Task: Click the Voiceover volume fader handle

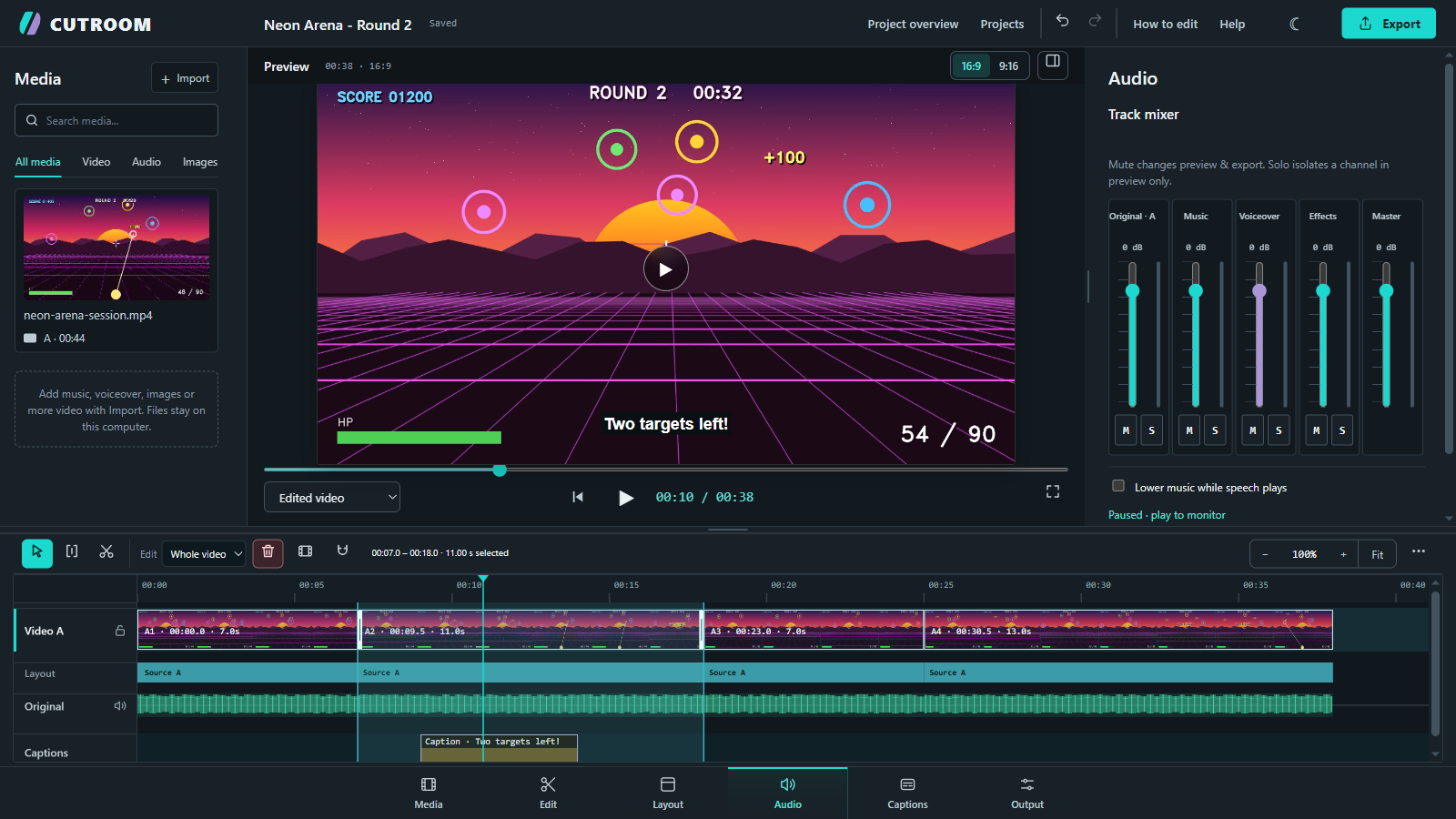Action: coord(1259,291)
